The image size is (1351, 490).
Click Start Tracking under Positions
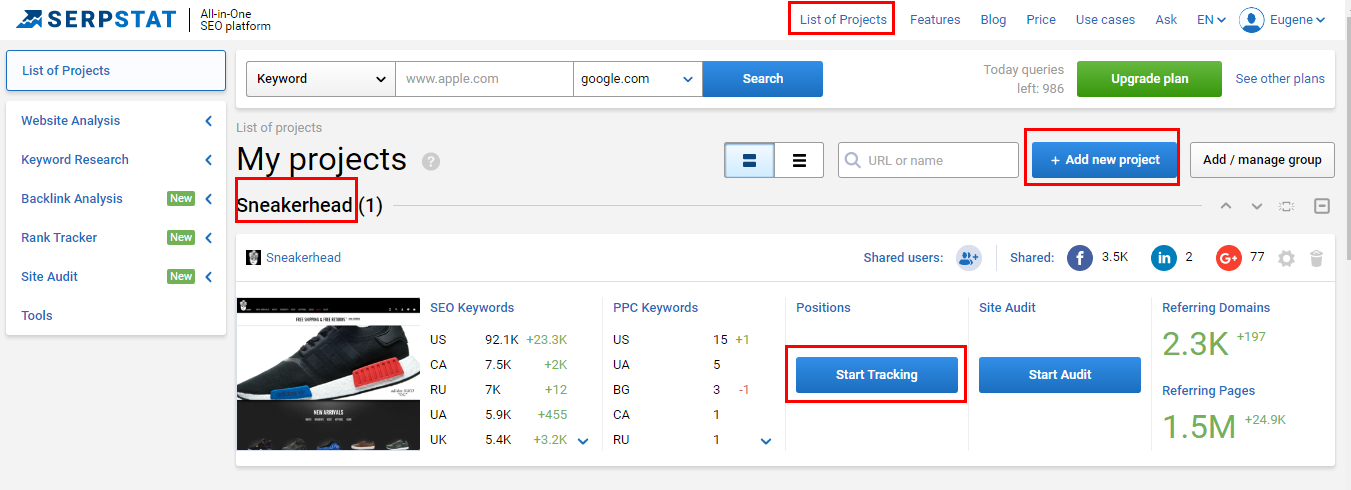[x=877, y=375]
